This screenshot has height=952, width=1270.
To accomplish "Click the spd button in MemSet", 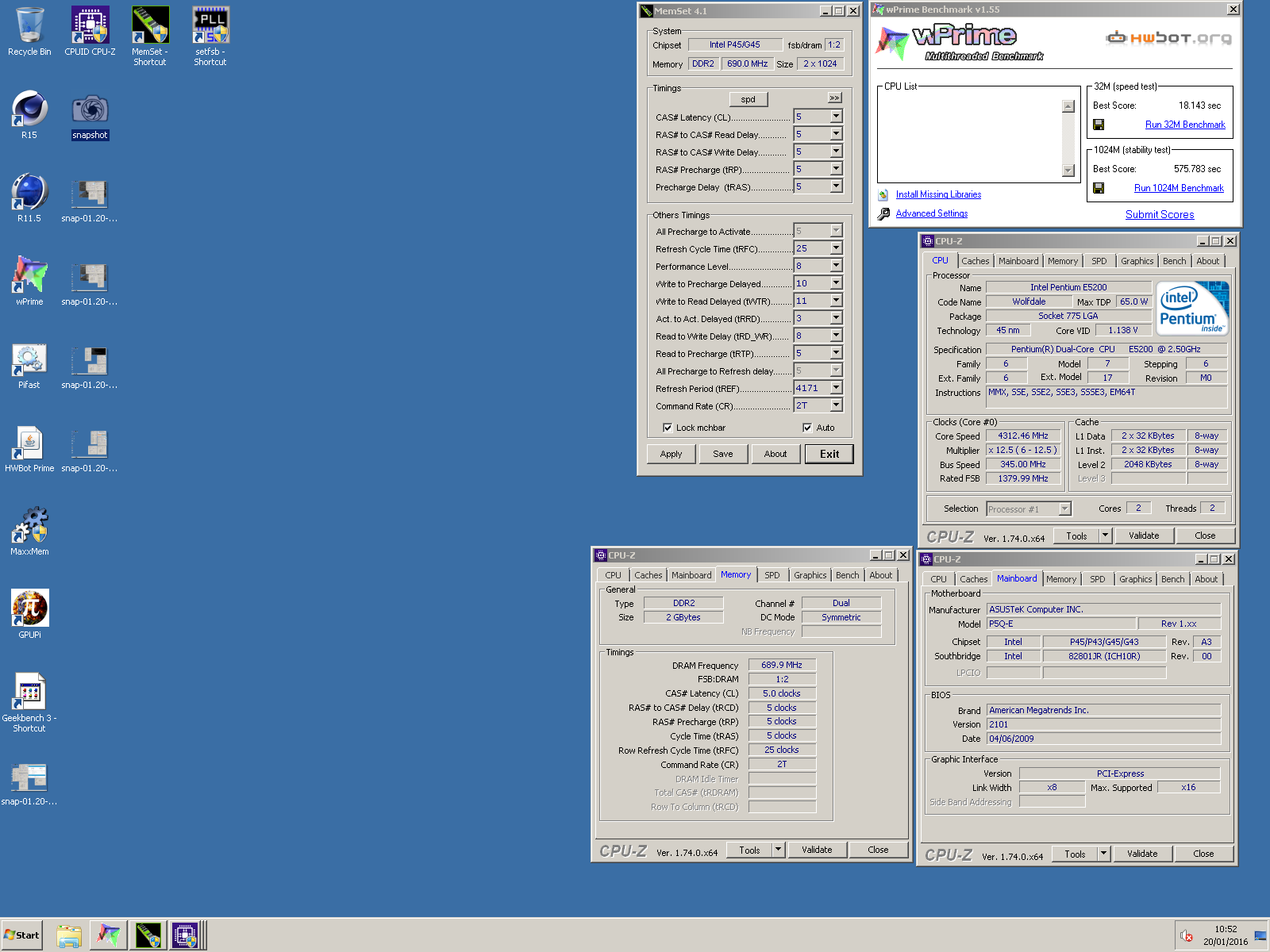I will pyautogui.click(x=749, y=99).
